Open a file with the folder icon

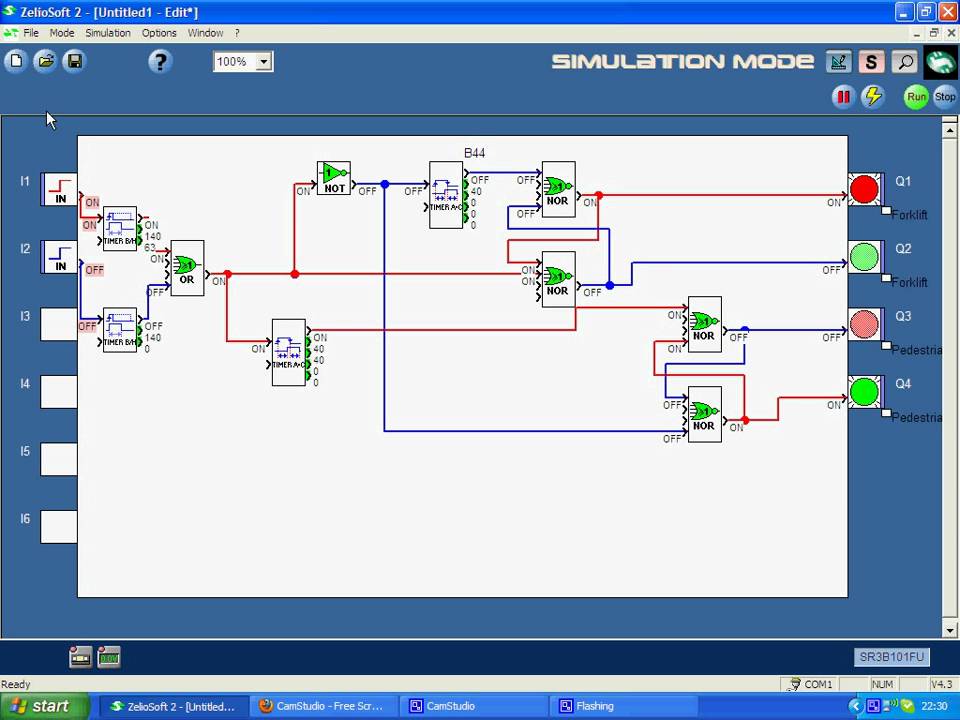coord(45,61)
